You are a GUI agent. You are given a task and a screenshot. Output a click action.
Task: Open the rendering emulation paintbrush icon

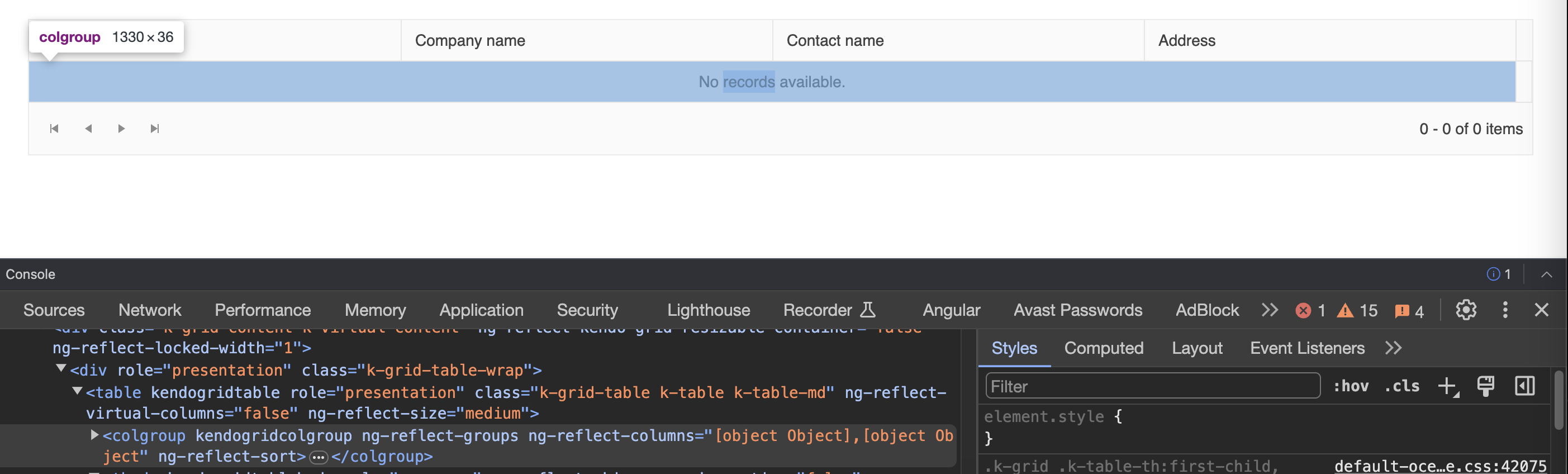click(1485, 386)
